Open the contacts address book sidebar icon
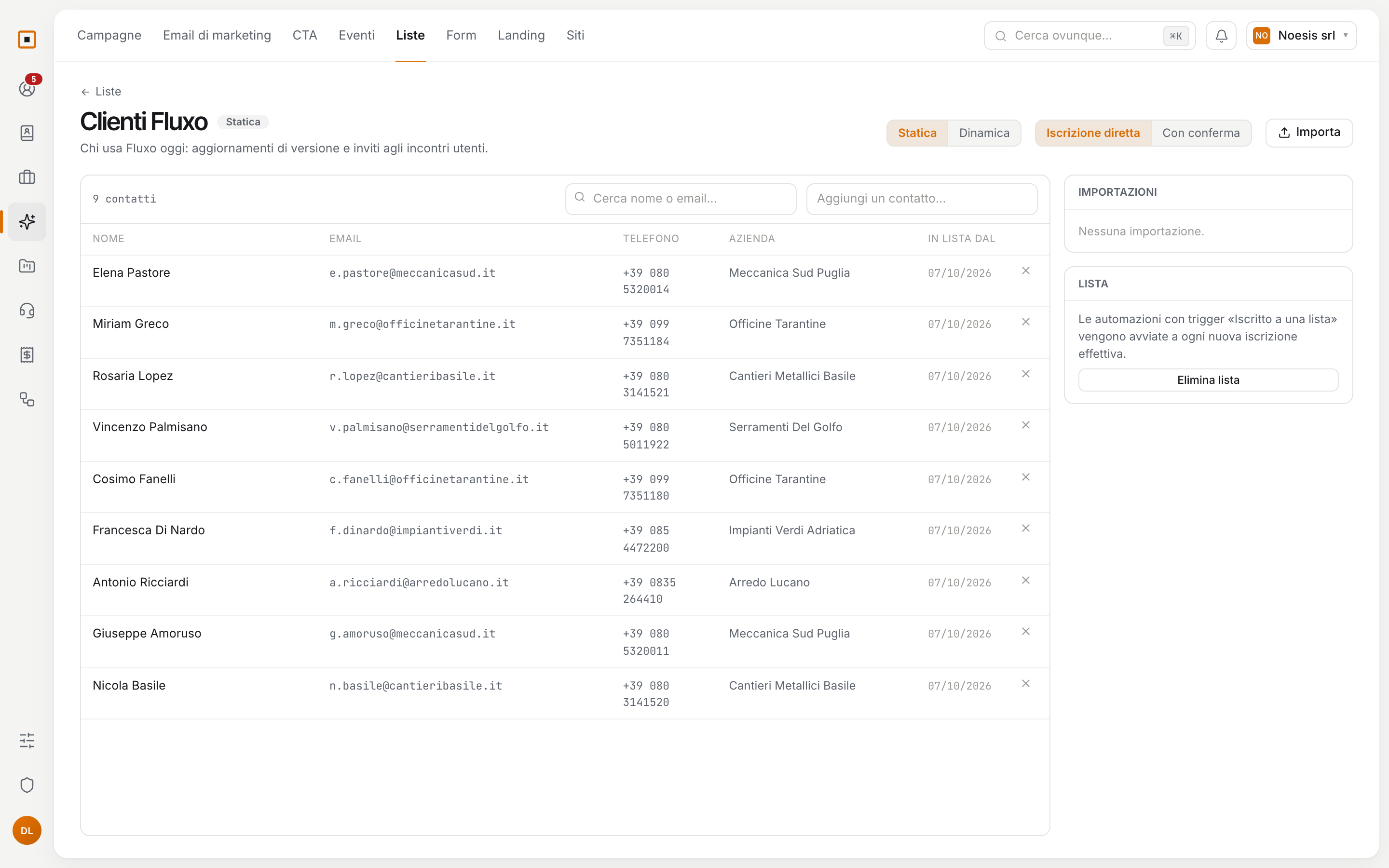 27,133
